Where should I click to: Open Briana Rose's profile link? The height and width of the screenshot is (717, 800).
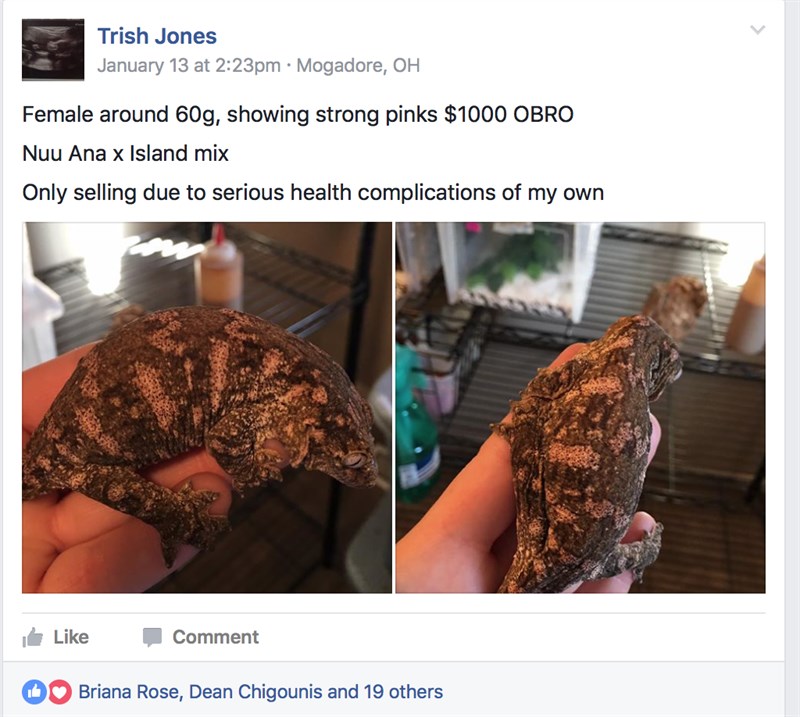(129, 692)
